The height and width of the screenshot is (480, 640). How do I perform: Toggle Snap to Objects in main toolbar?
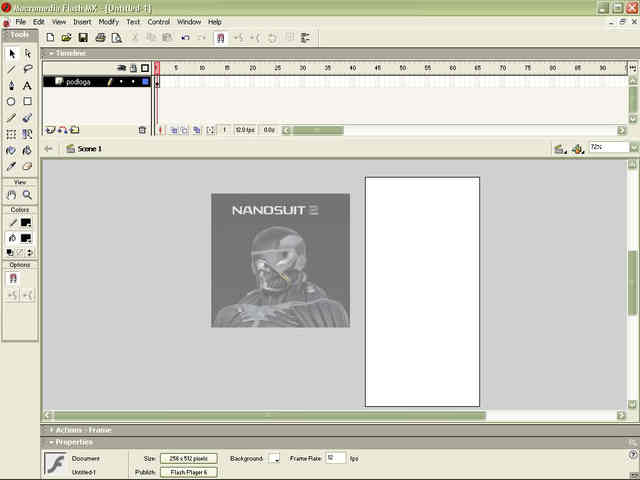220,38
